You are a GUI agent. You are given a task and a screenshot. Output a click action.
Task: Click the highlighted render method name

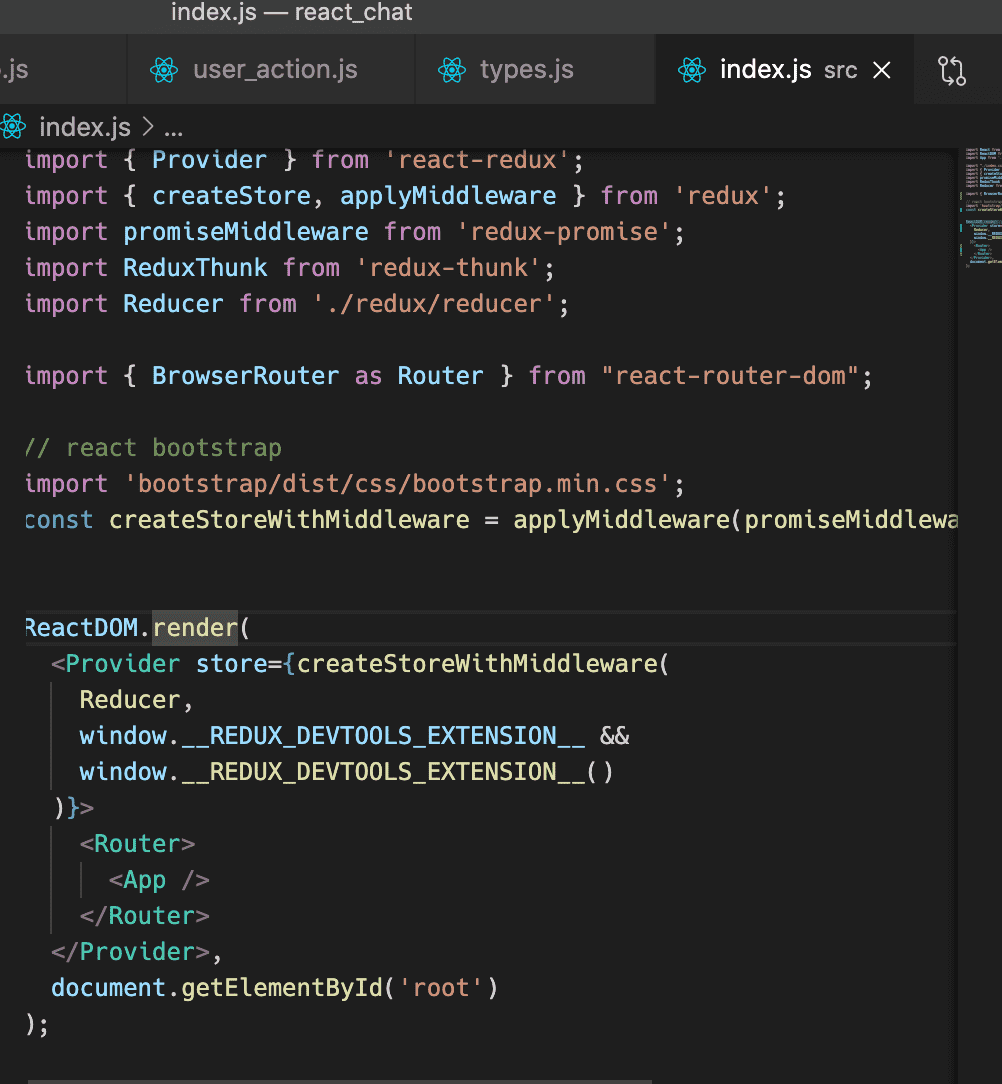pyautogui.click(x=195, y=628)
